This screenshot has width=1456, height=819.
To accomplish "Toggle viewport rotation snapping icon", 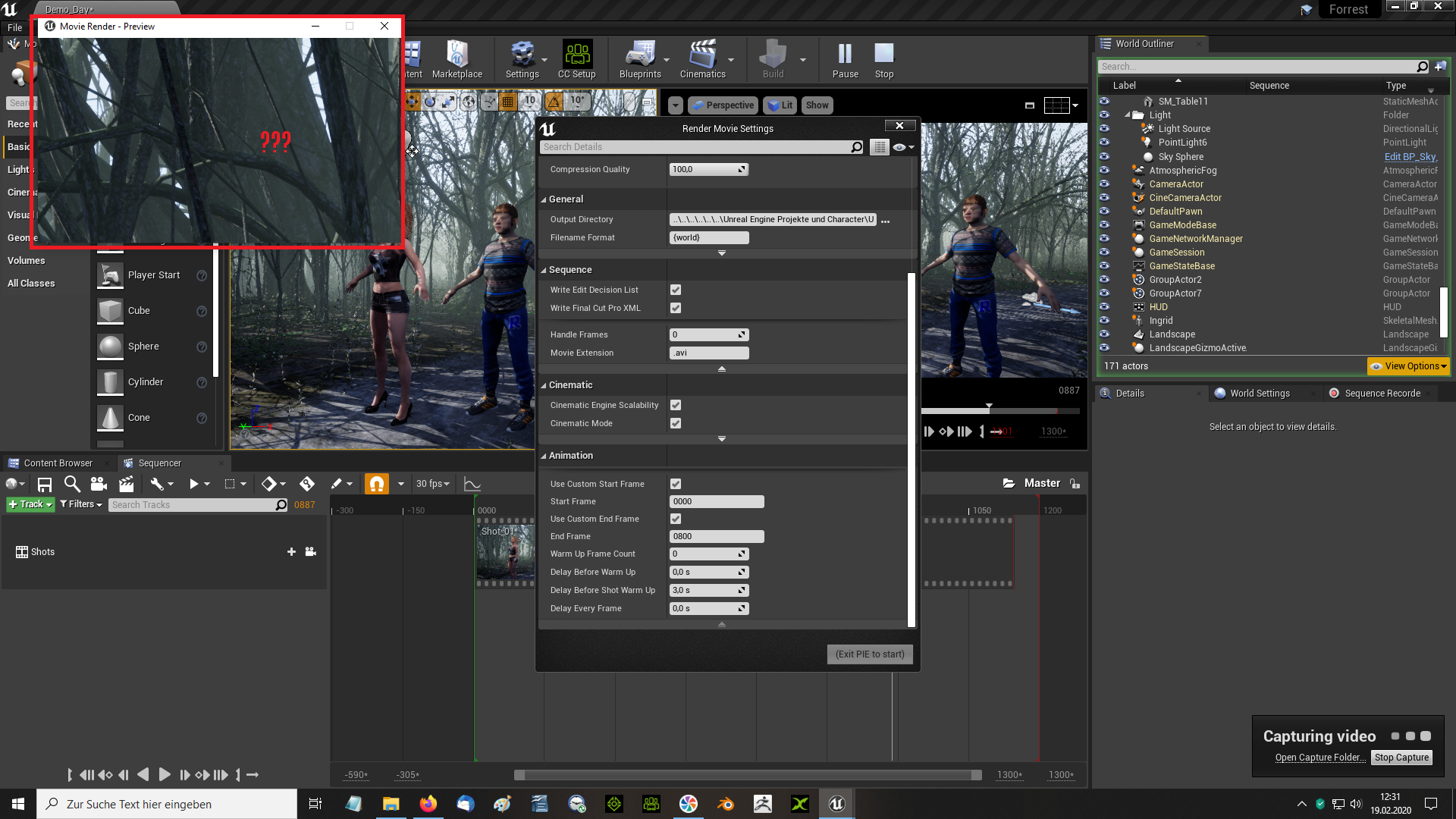I will click(x=554, y=102).
